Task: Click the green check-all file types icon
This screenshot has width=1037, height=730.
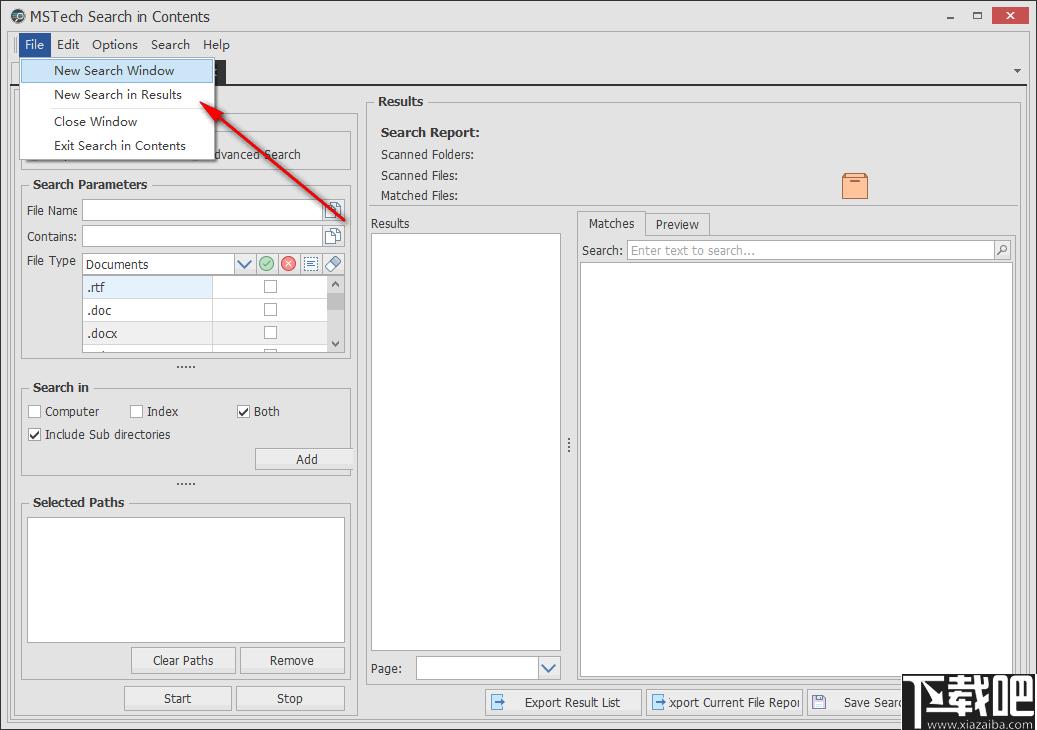Action: click(x=267, y=264)
